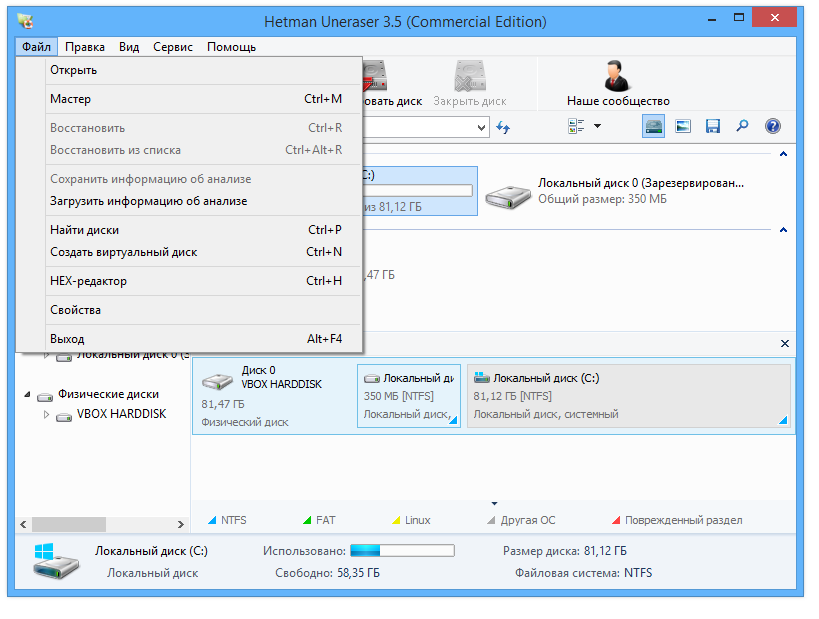
Task: Click the Свободно: 58,35 ГБ text
Action: click(x=327, y=573)
